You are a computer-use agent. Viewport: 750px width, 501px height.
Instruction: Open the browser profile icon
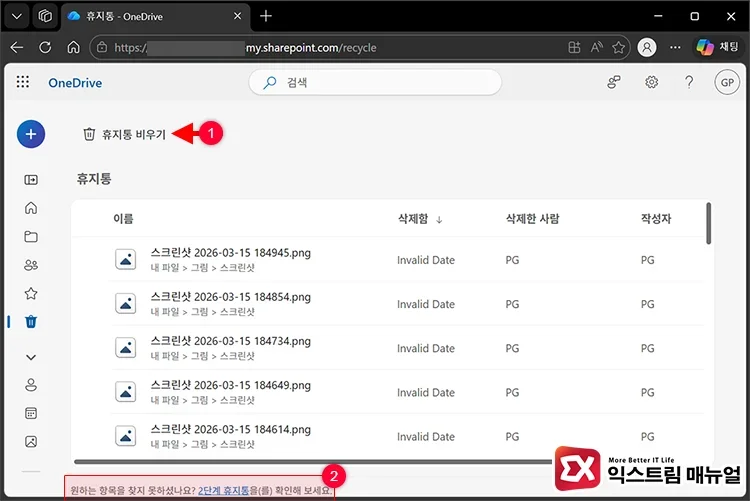click(x=647, y=47)
